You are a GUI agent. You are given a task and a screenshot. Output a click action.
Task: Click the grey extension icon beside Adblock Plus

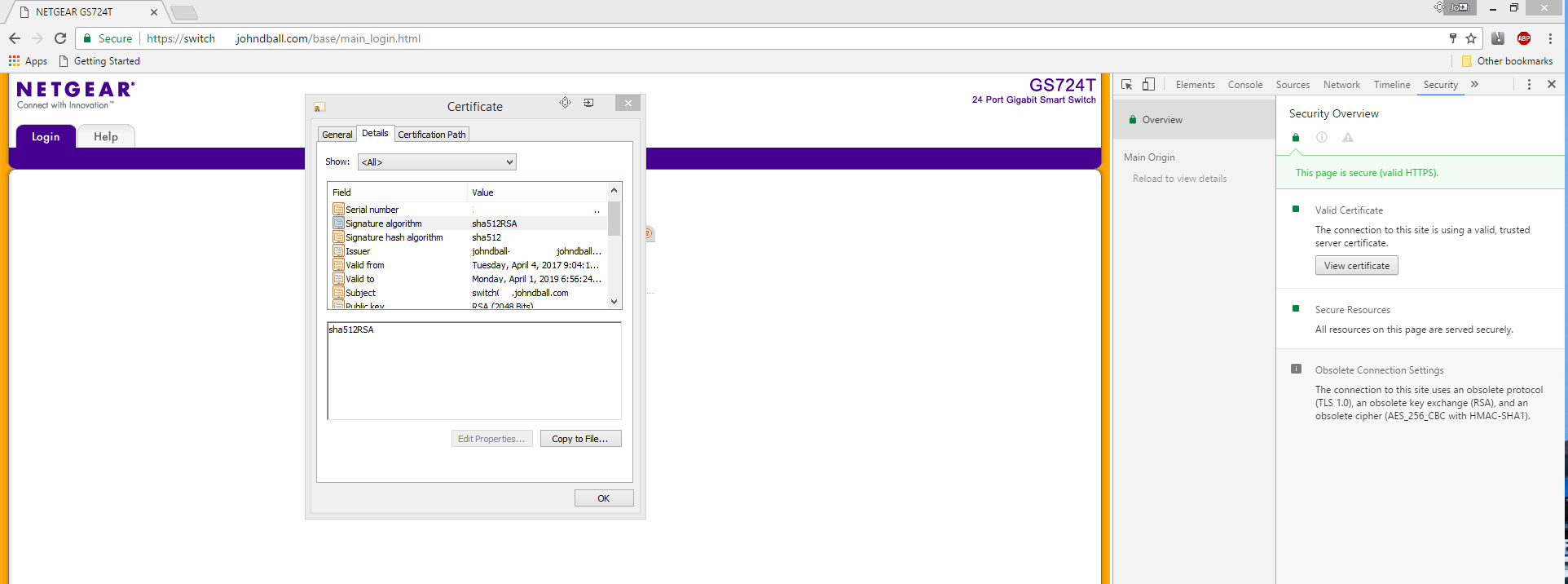point(1498,38)
